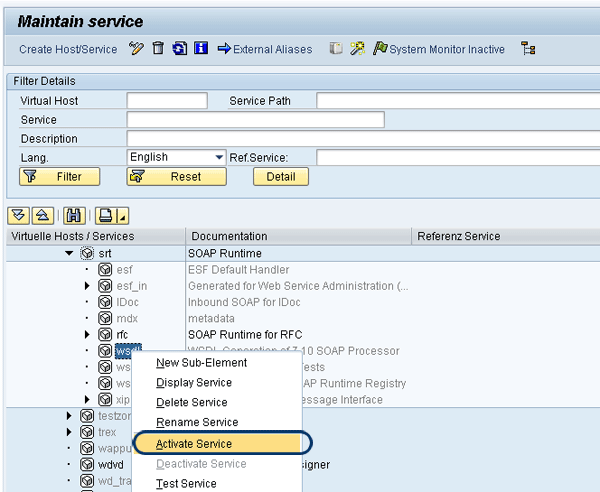This screenshot has width=600, height=492.
Task: Click the magic wand toolbar icon
Action: click(x=357, y=49)
